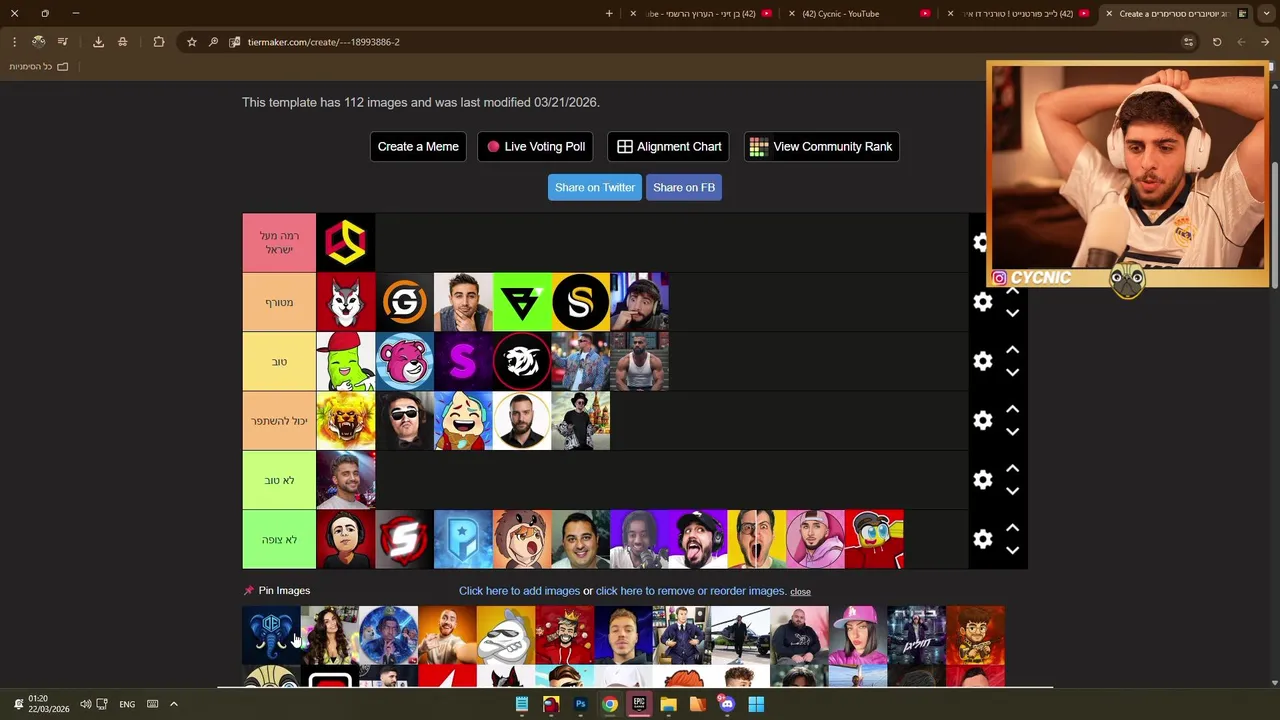Image resolution: width=1280 pixels, height=720 pixels.
Task: Switch to the בן זיני YouTube tab
Action: [702, 14]
